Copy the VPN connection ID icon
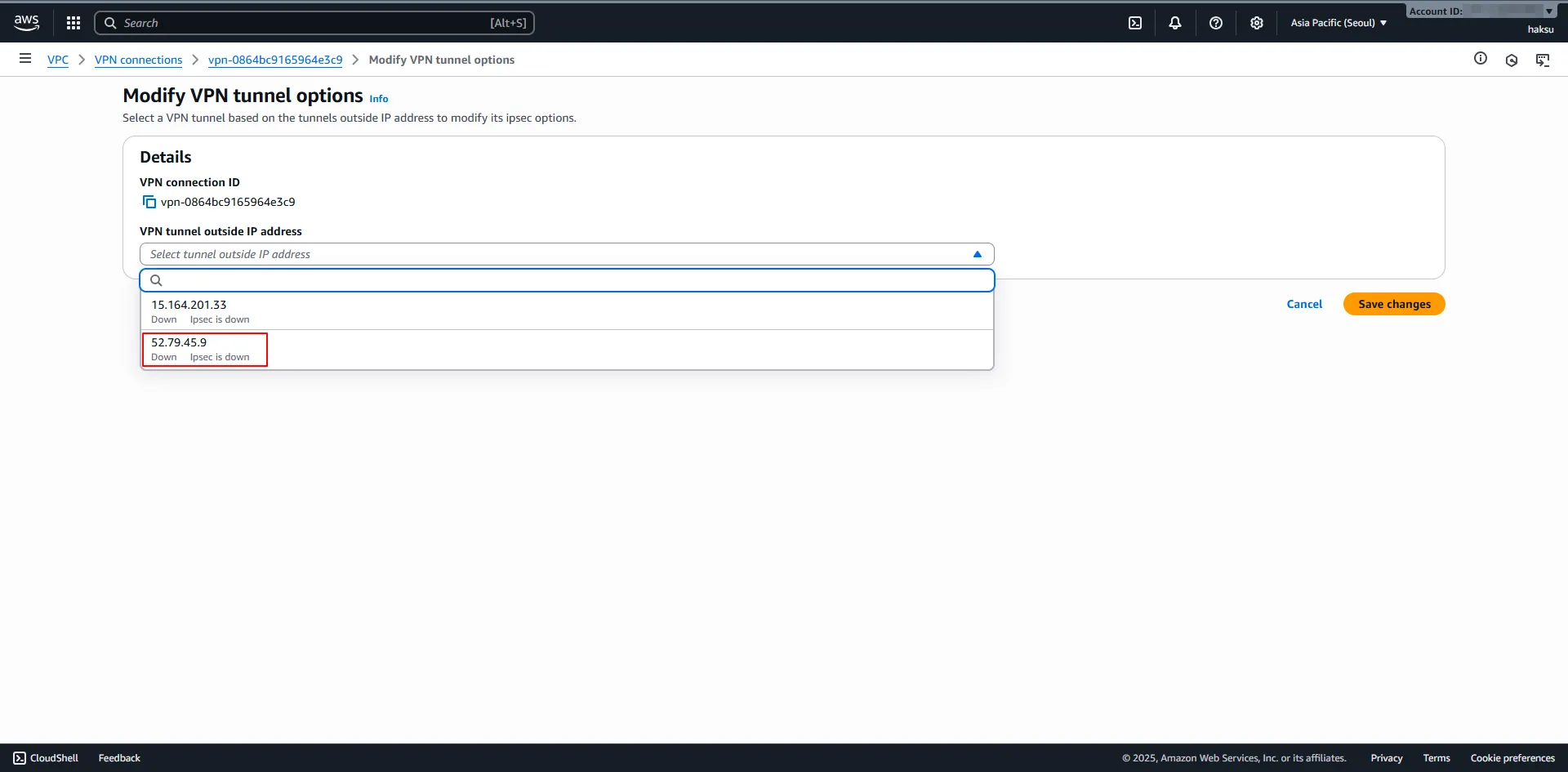 [x=149, y=202]
